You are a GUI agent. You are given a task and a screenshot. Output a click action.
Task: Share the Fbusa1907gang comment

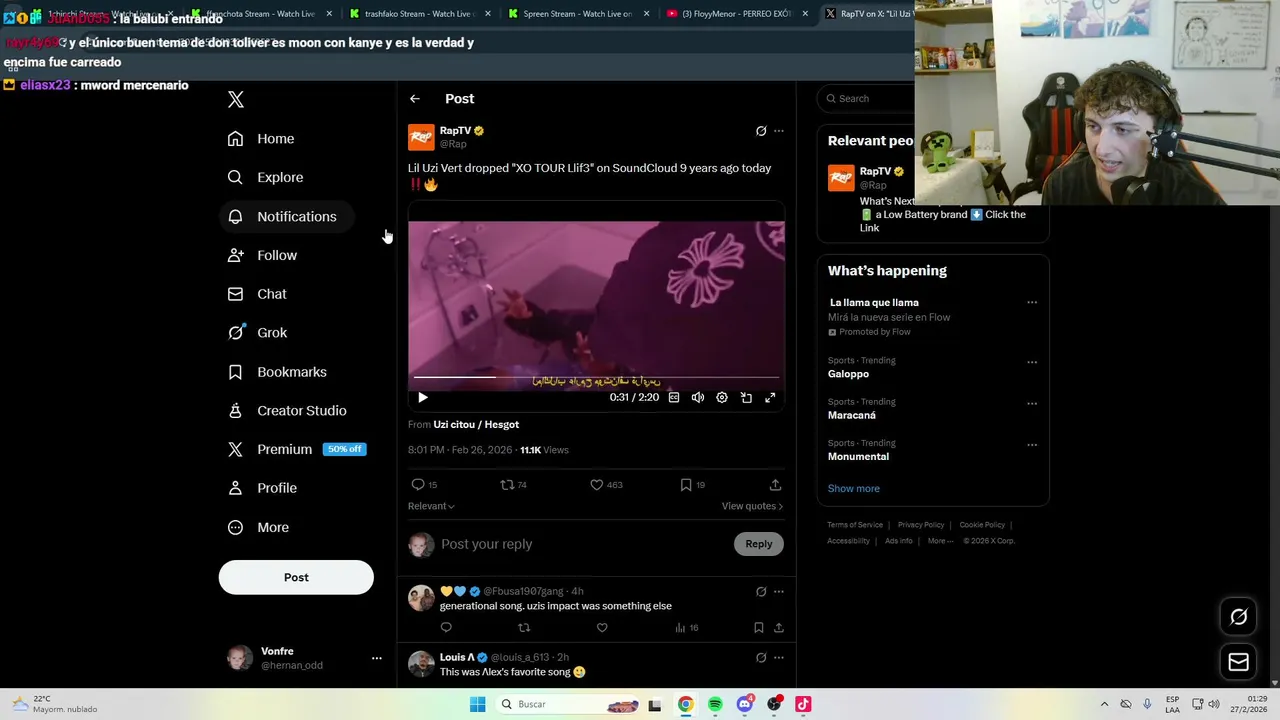click(x=779, y=628)
